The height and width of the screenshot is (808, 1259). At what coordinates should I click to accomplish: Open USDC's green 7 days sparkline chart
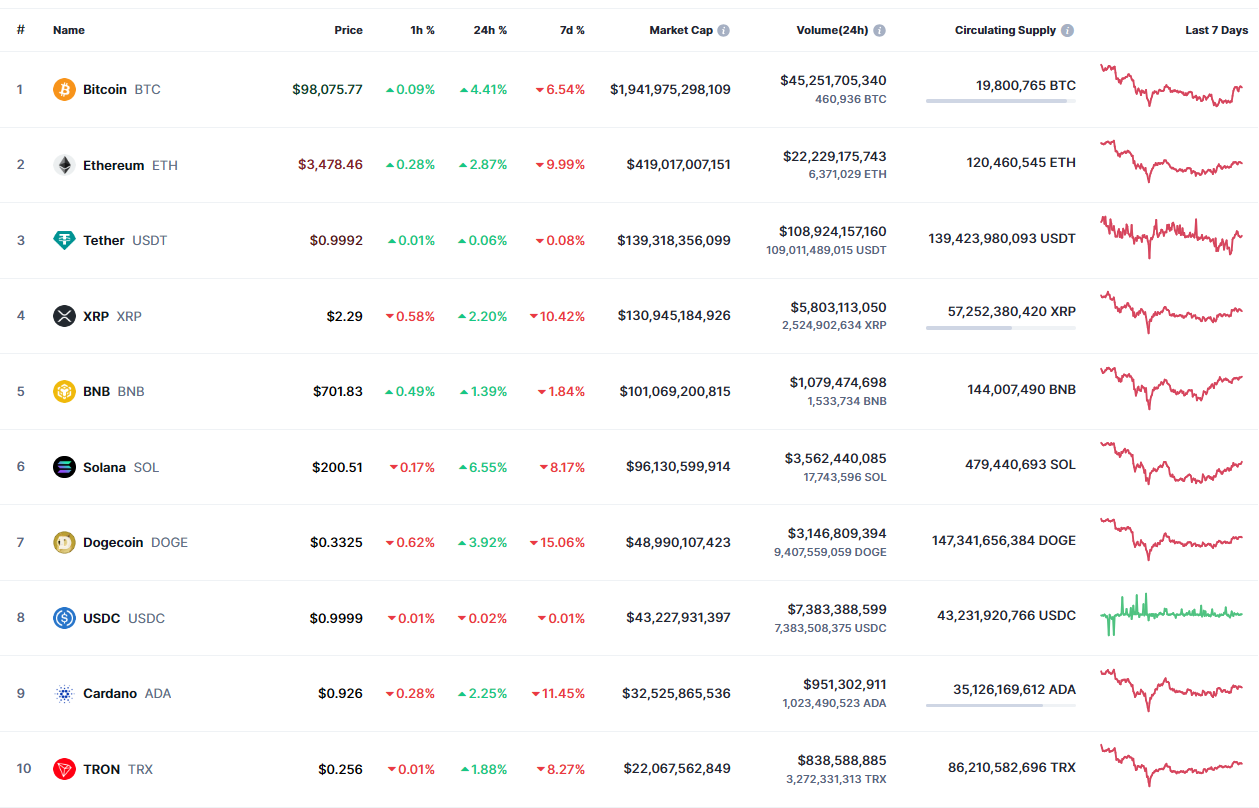1171,614
